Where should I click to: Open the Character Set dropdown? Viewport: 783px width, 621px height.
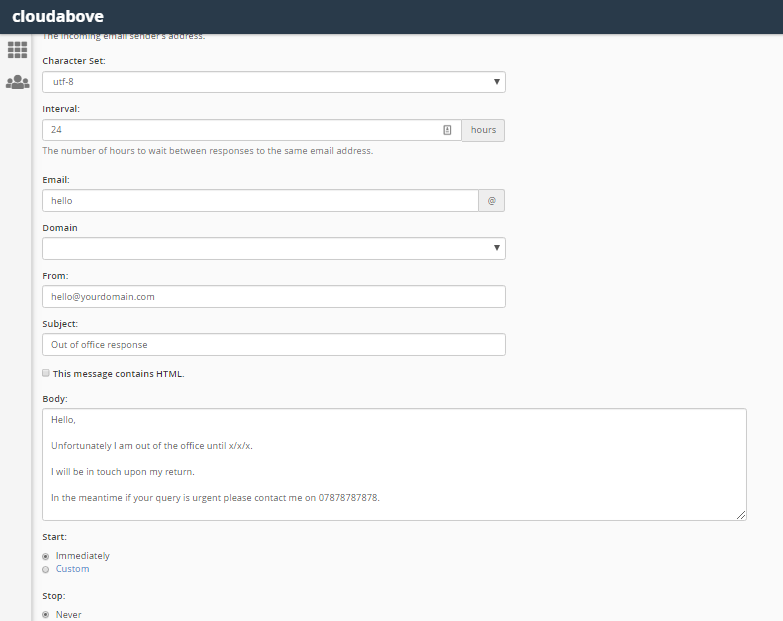coord(273,82)
